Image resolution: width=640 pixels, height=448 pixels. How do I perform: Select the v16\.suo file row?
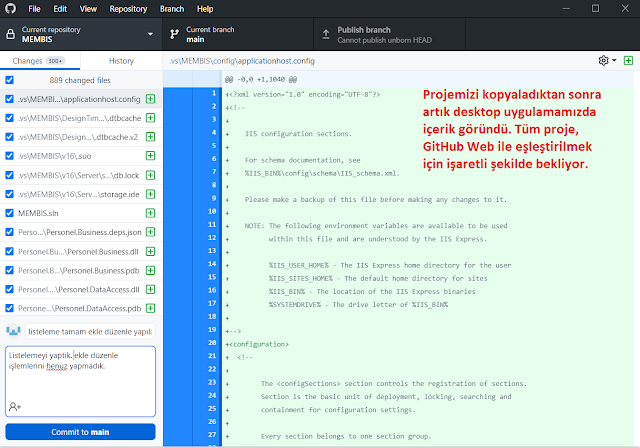tap(81, 155)
